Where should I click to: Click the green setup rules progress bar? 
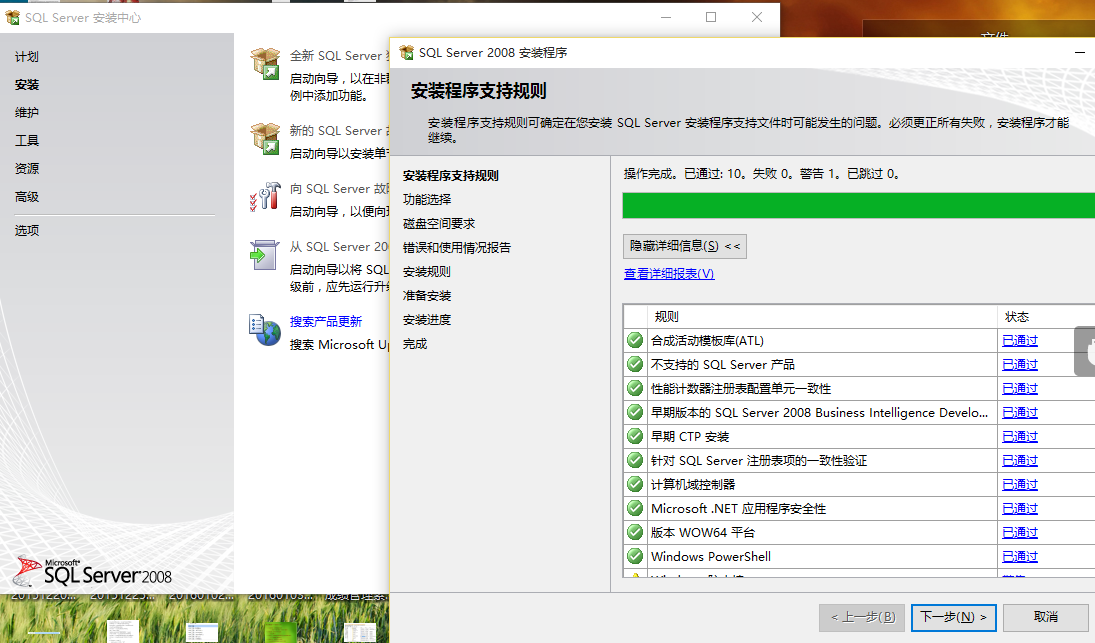(x=858, y=206)
